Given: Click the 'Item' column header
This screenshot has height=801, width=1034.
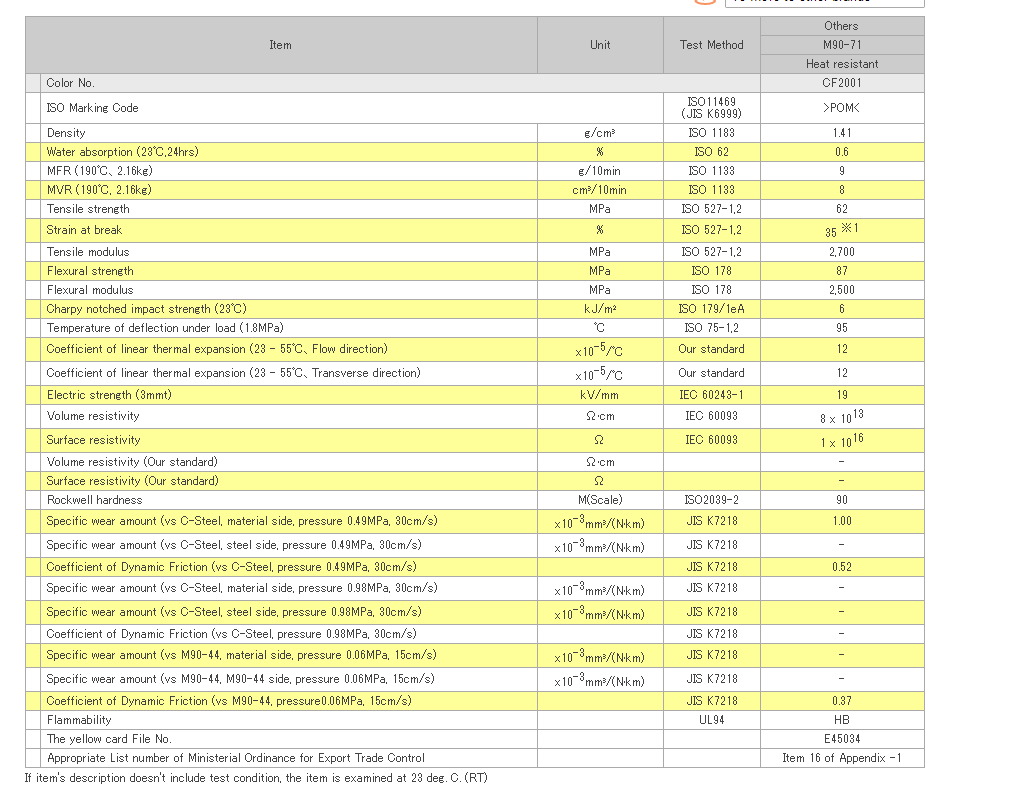Looking at the screenshot, I should tap(280, 45).
